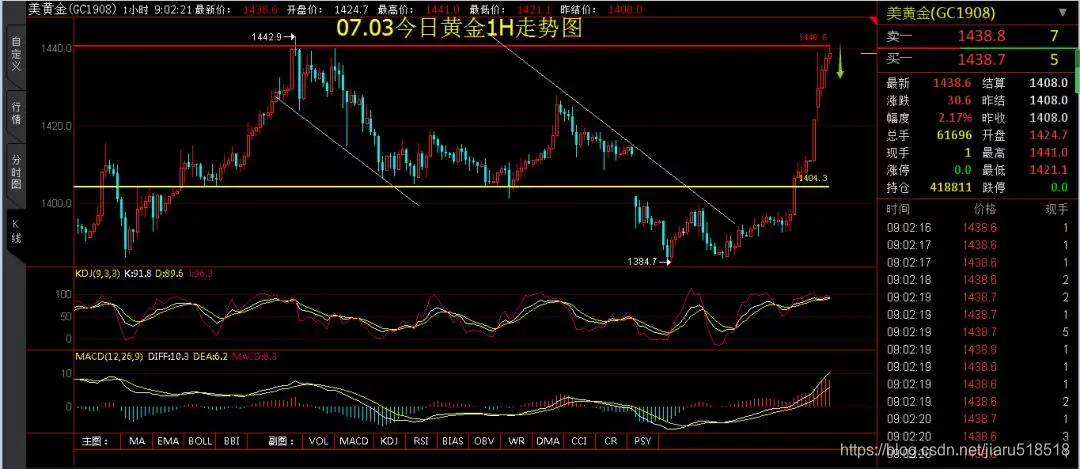Viewport: 1080px width, 469px height.
Task: Click the 昨结价 value 1408.0 in header
Action: tap(625, 10)
